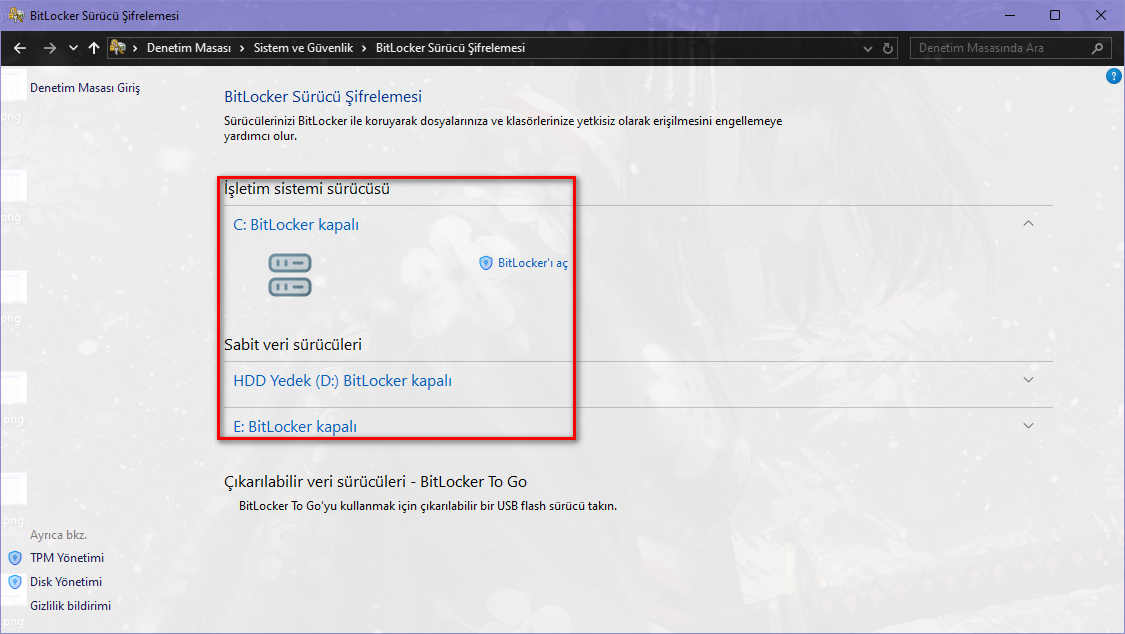
Task: Open help with the question mark icon
Action: point(1114,76)
